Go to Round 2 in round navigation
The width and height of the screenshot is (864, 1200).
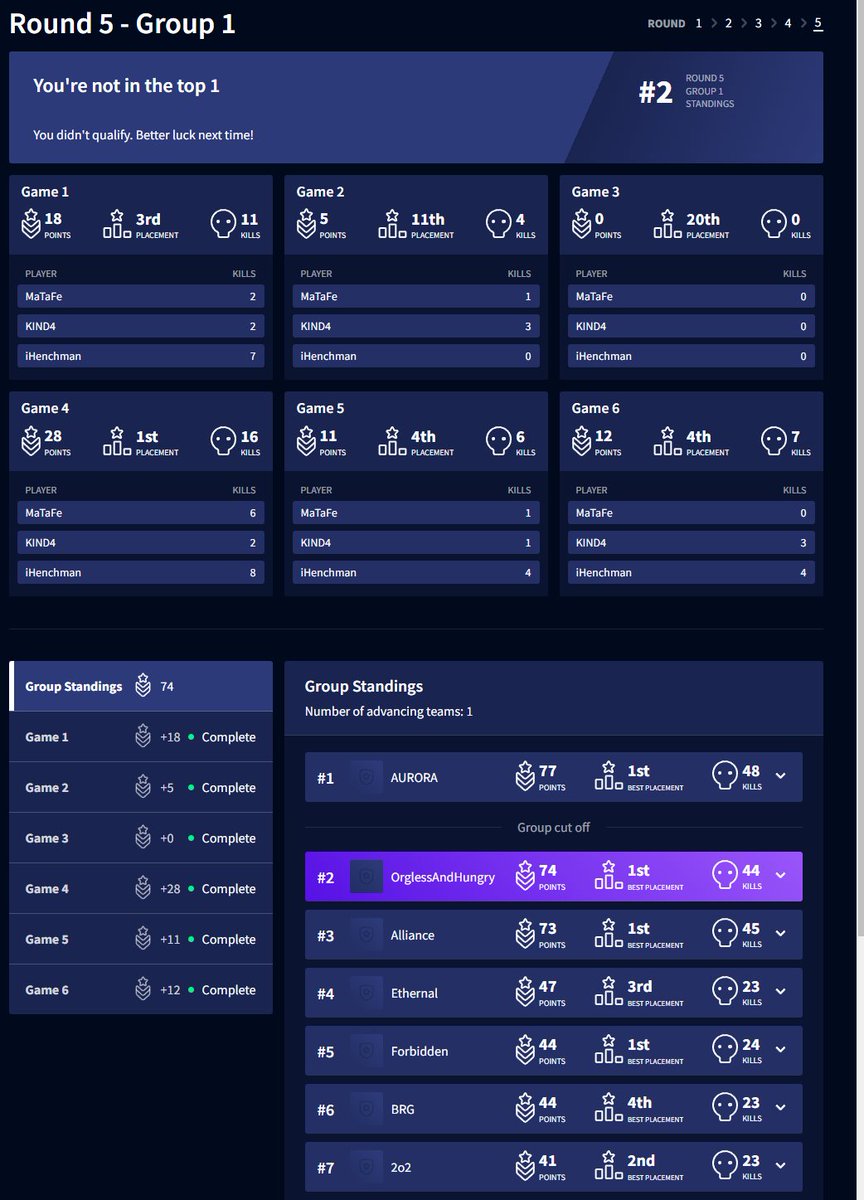728,23
